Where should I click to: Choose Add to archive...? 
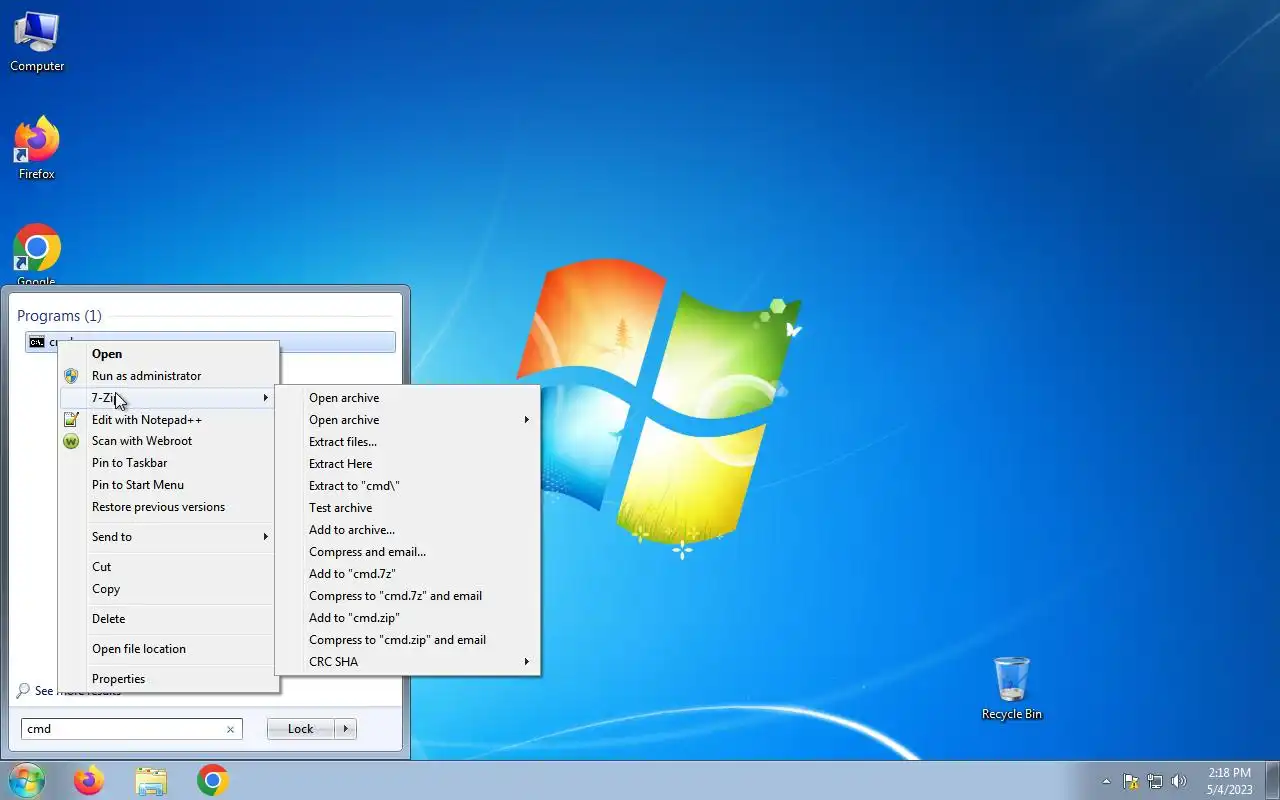pos(407,530)
